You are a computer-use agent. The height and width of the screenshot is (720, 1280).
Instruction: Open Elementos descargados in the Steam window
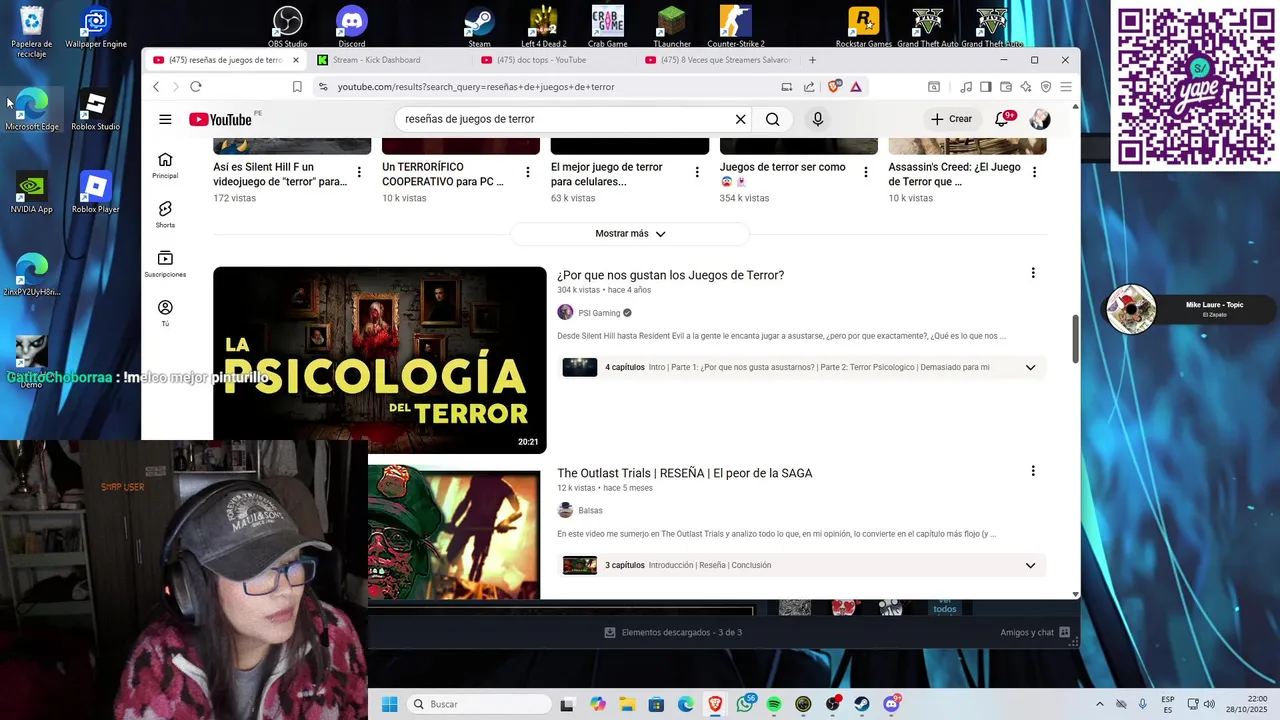point(673,632)
